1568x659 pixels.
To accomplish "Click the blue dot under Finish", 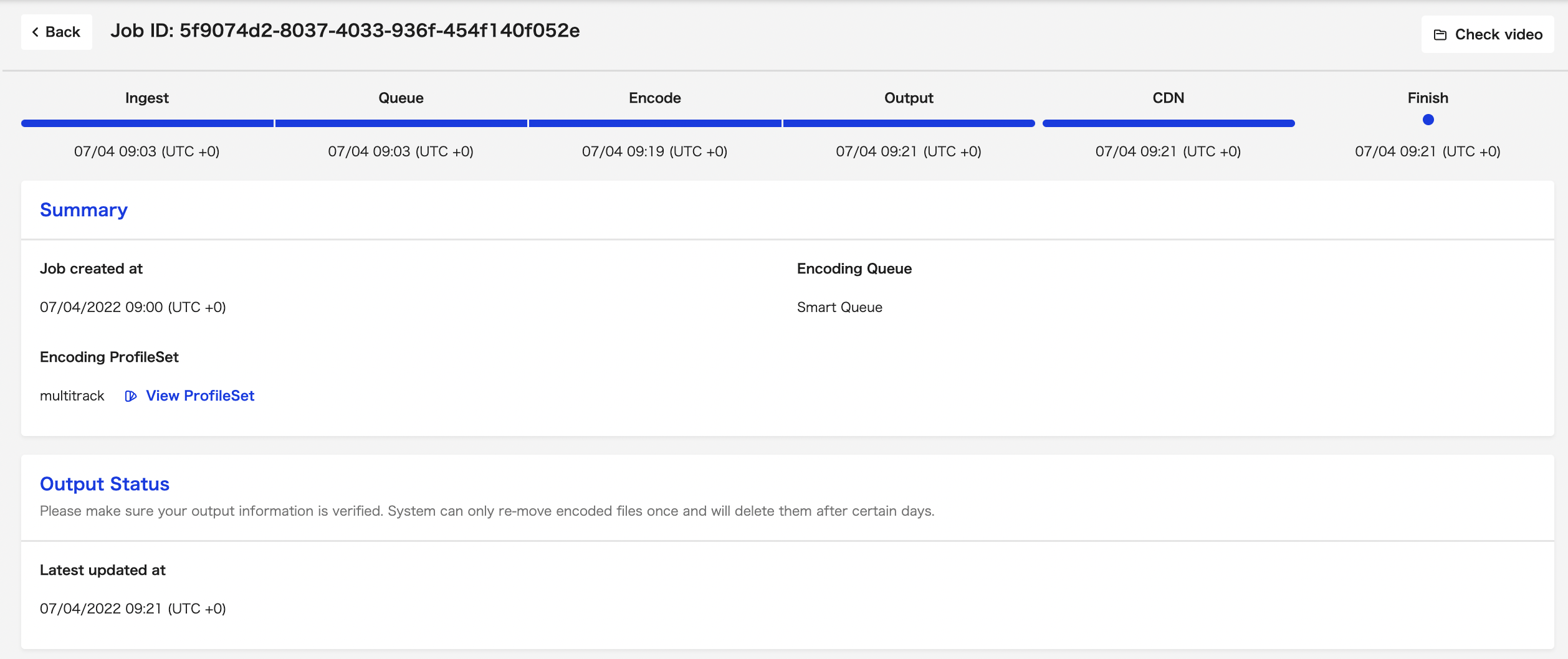I will [x=1428, y=120].
